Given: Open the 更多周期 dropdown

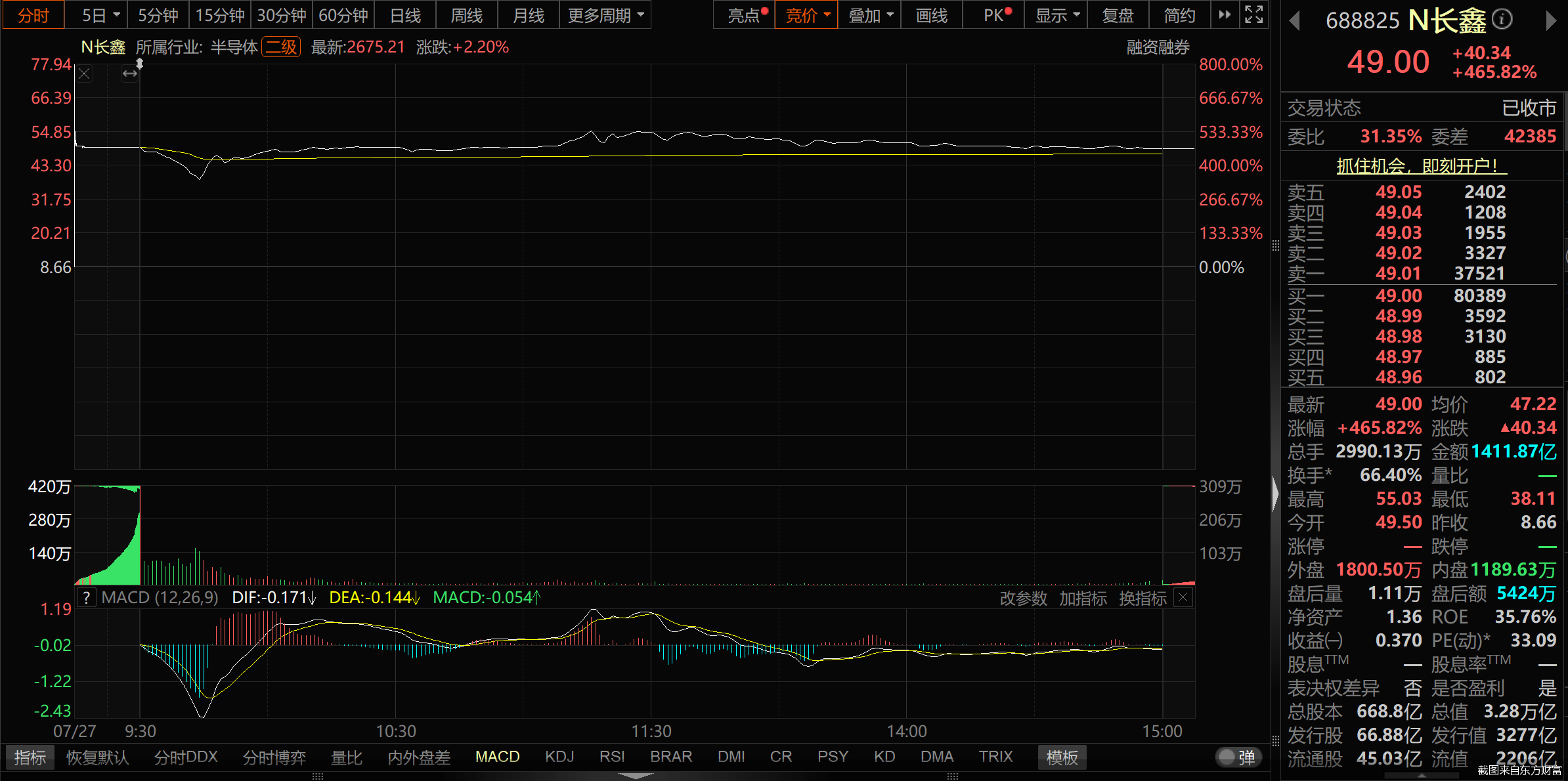Looking at the screenshot, I should click(605, 15).
